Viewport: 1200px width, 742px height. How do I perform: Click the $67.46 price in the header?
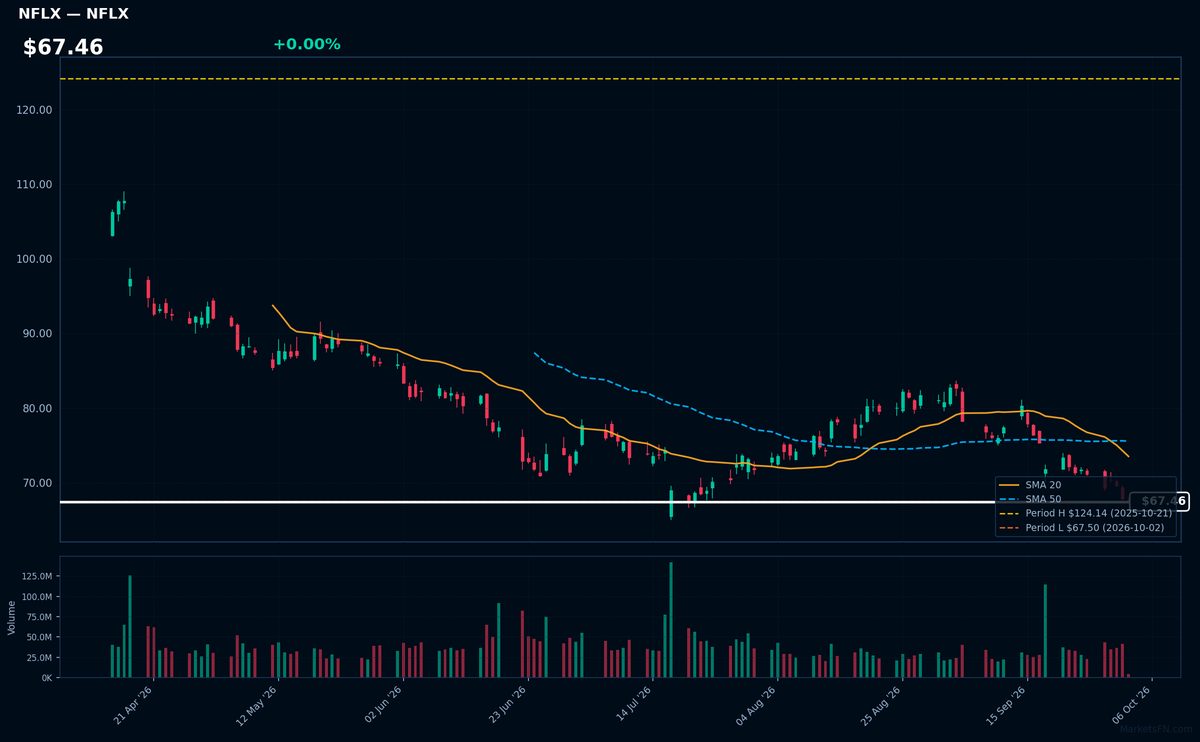[x=63, y=47]
